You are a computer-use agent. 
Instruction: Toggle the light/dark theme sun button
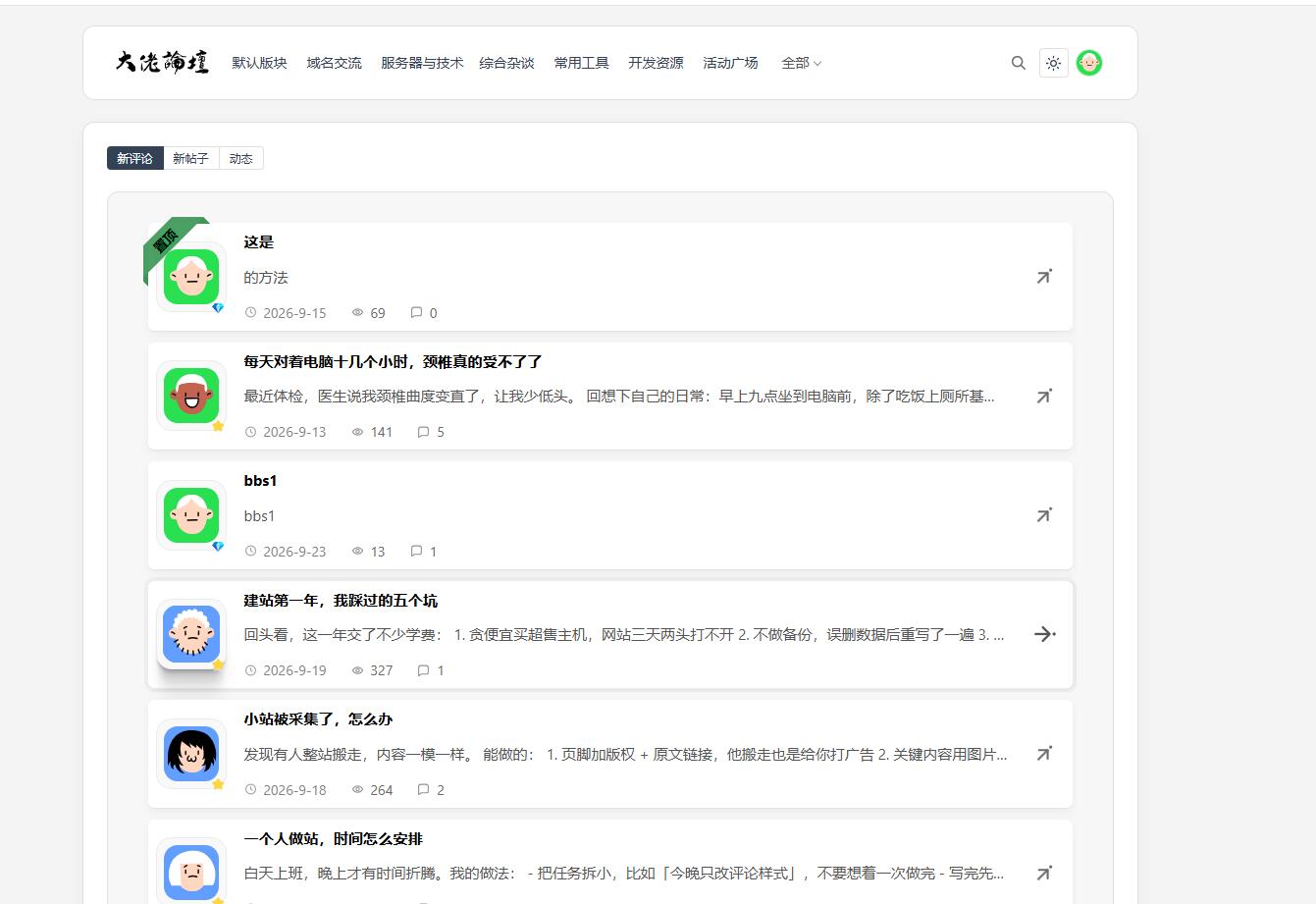click(1053, 63)
